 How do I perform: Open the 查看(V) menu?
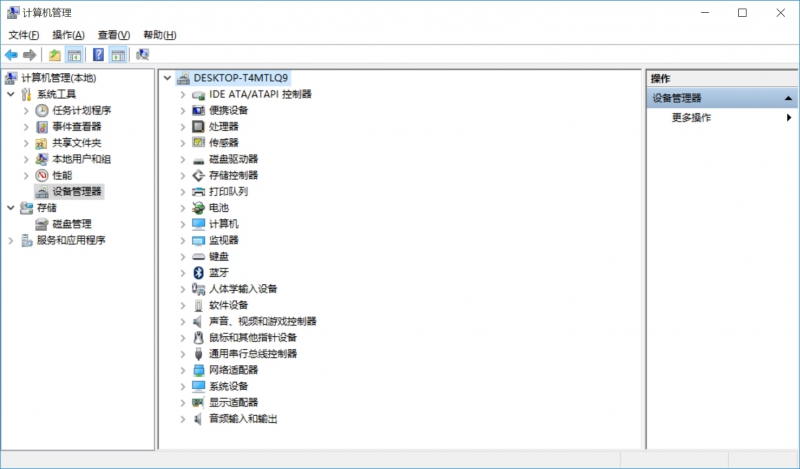point(113,35)
